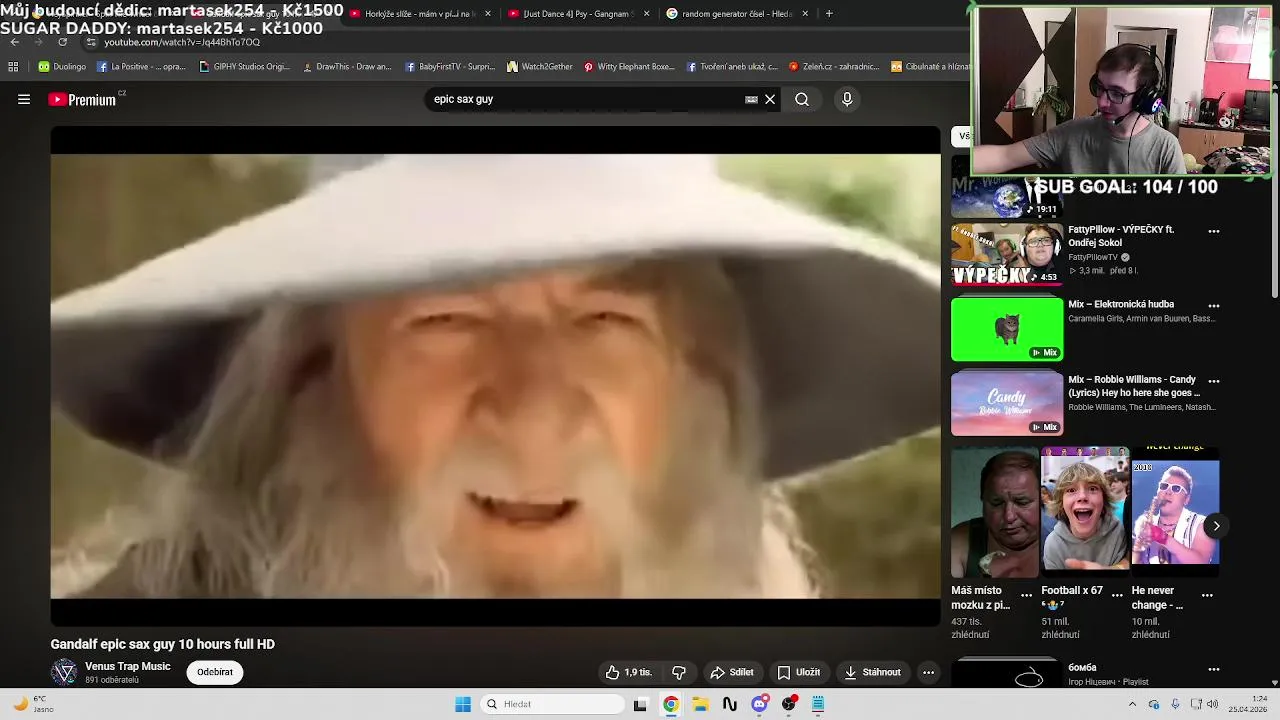Play Robbie Williams Candy mix thumbnail
This screenshot has height=720, width=1280.
[1007, 404]
